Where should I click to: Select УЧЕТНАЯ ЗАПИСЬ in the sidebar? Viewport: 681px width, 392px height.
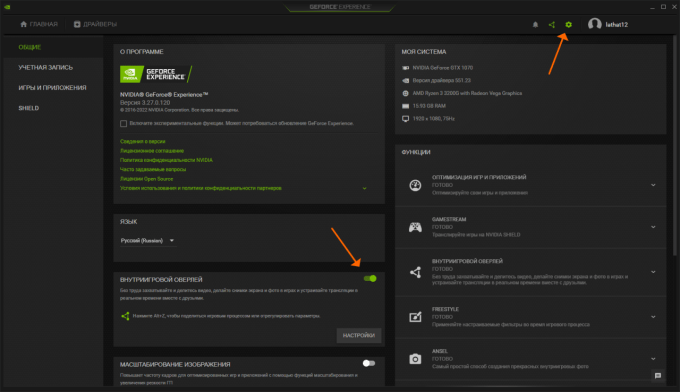[46, 68]
